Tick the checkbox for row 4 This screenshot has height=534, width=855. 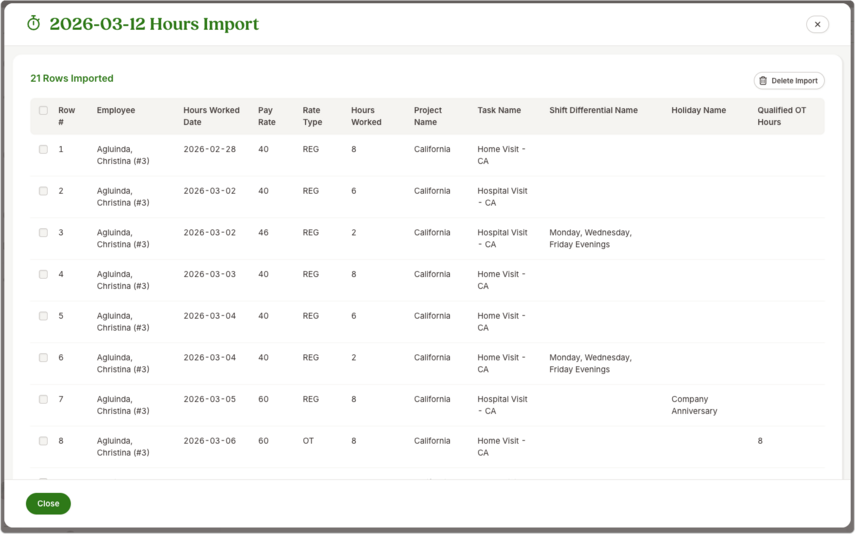(x=43, y=274)
